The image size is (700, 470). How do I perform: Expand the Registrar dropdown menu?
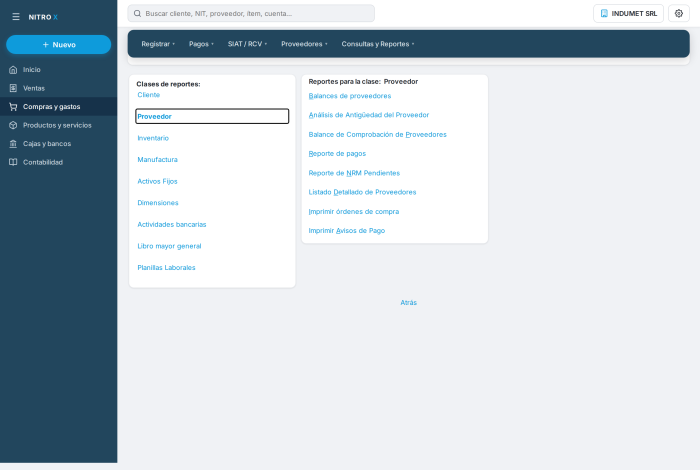coord(158,44)
